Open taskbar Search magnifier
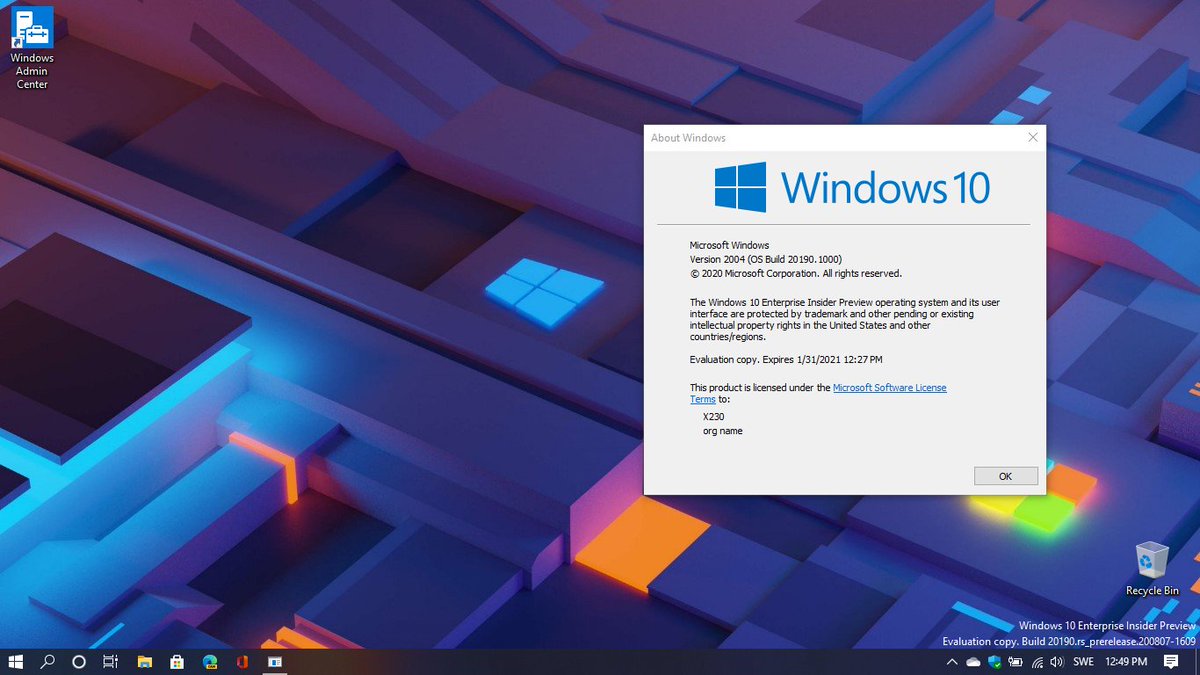The height and width of the screenshot is (675, 1200). (x=47, y=662)
